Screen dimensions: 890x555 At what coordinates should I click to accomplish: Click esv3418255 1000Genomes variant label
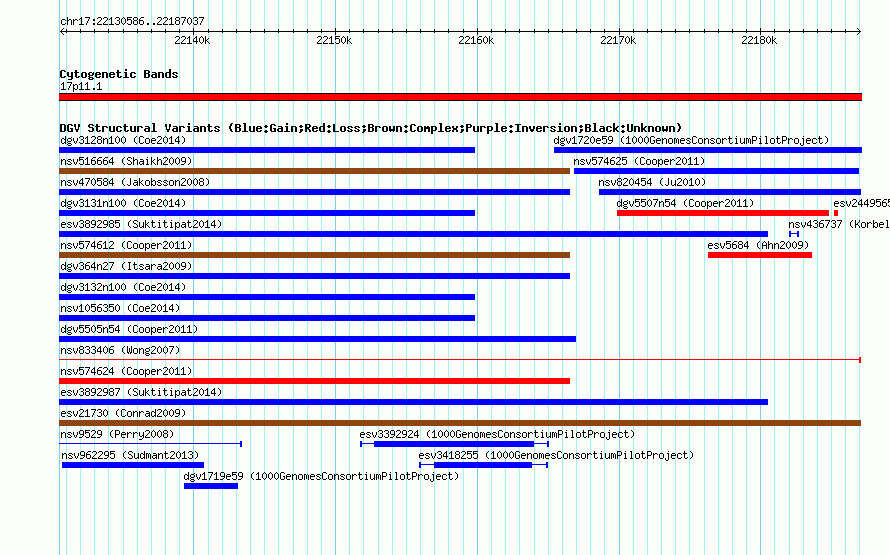point(556,455)
